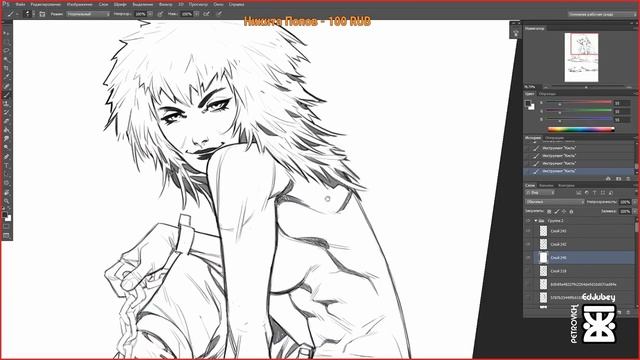
Task: Open the Brush panel from options bar
Action: click(x=42, y=14)
